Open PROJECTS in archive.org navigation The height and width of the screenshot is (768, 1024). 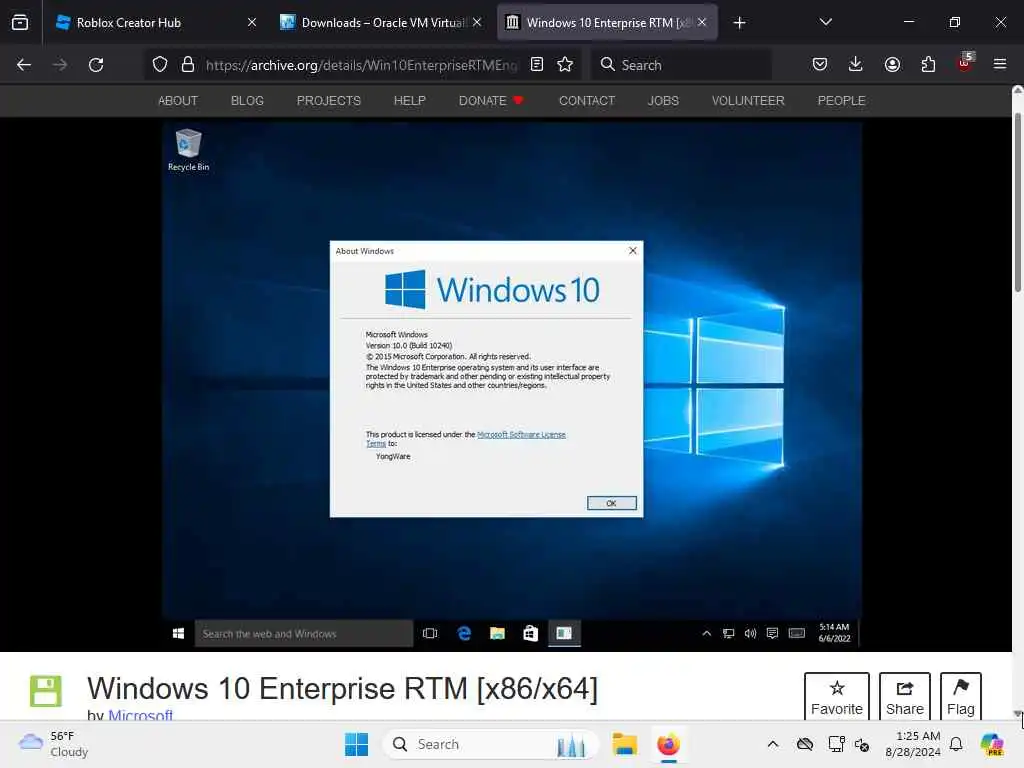[328, 101]
